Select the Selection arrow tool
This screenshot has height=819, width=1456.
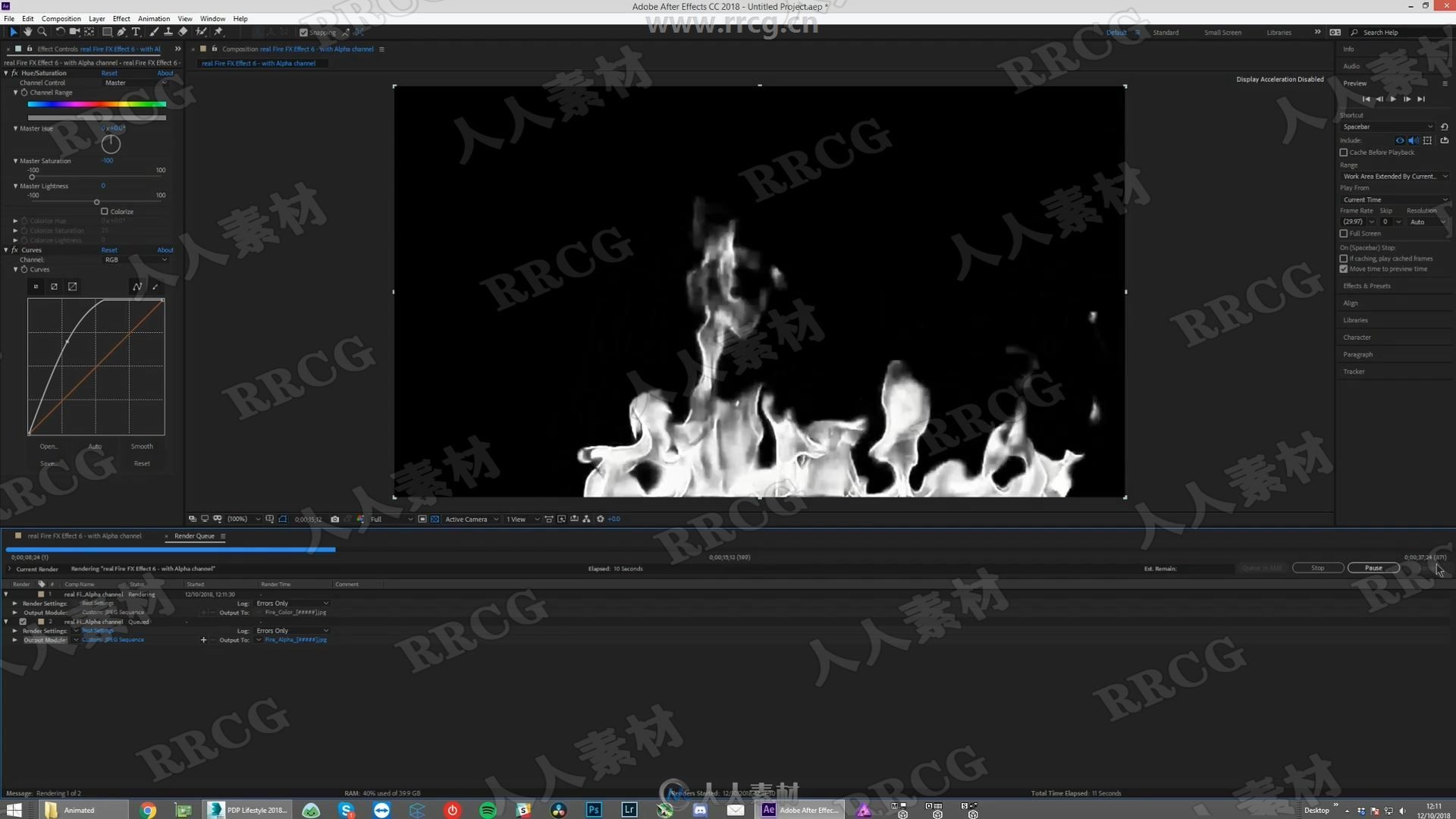pos(13,32)
